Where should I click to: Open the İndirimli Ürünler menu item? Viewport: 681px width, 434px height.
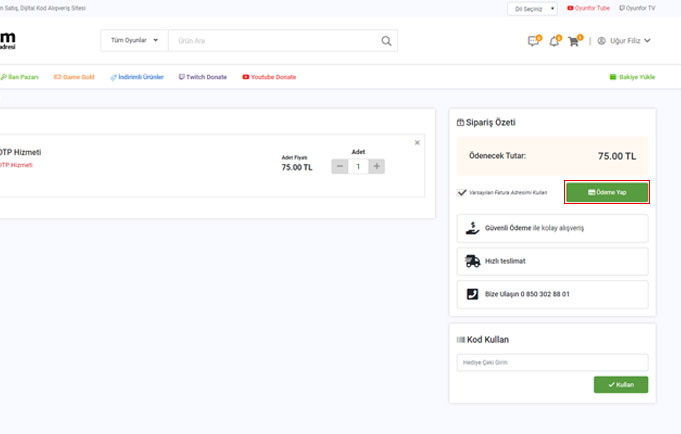point(137,76)
